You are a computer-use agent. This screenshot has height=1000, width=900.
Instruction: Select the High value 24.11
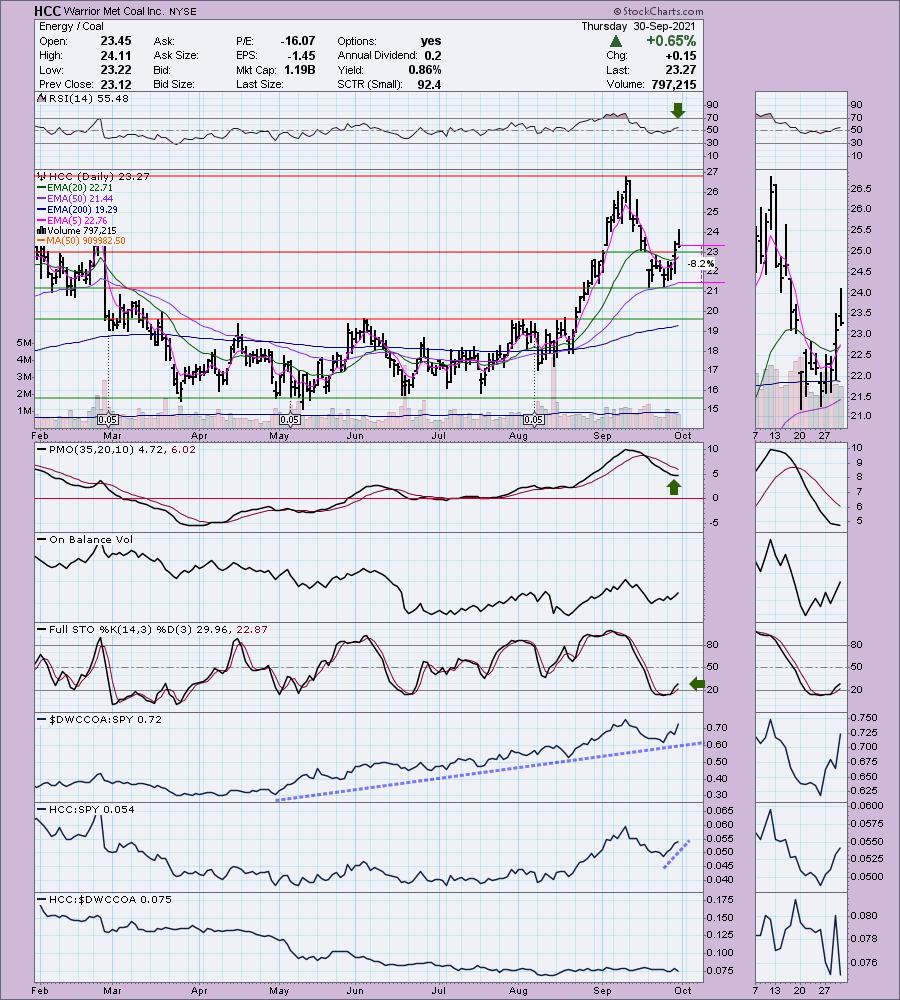(115, 55)
